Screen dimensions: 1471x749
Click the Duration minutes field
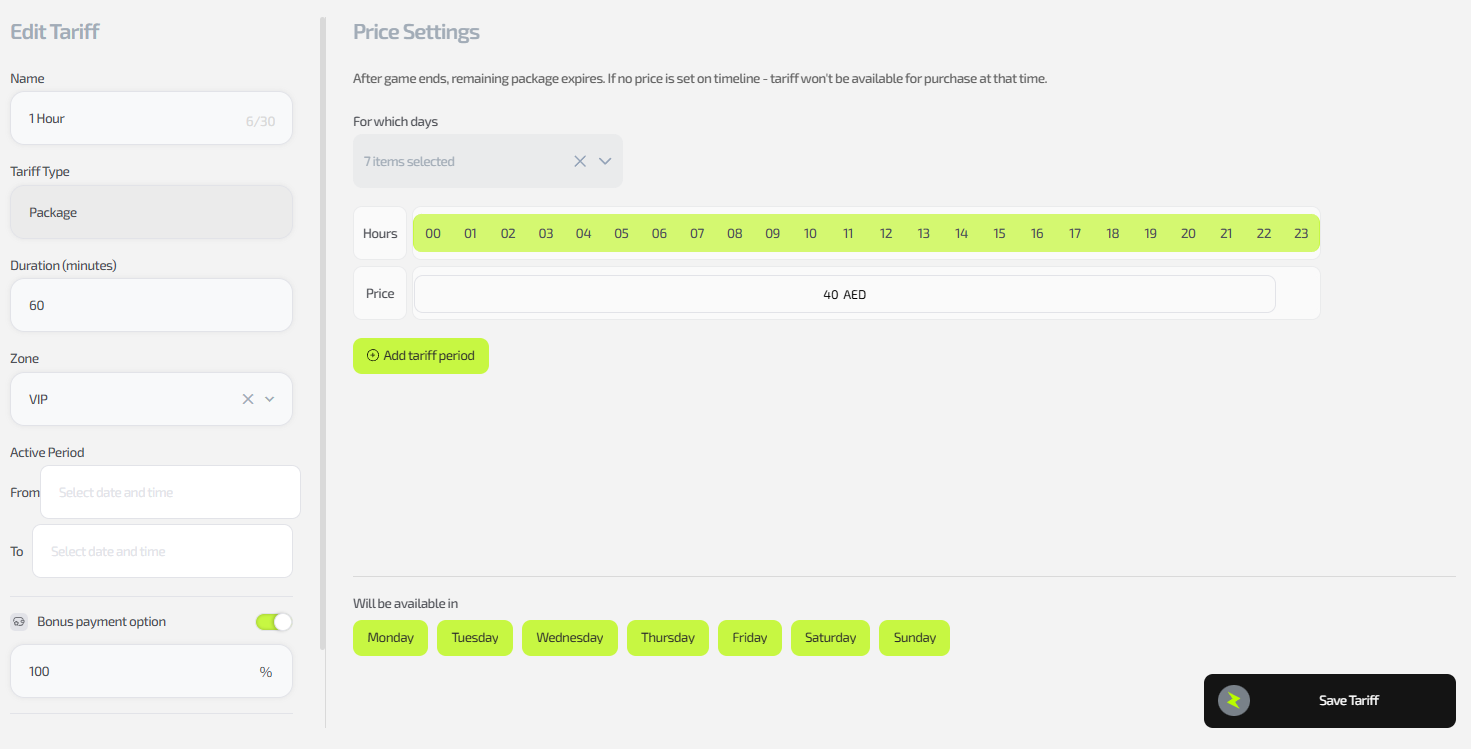point(151,305)
